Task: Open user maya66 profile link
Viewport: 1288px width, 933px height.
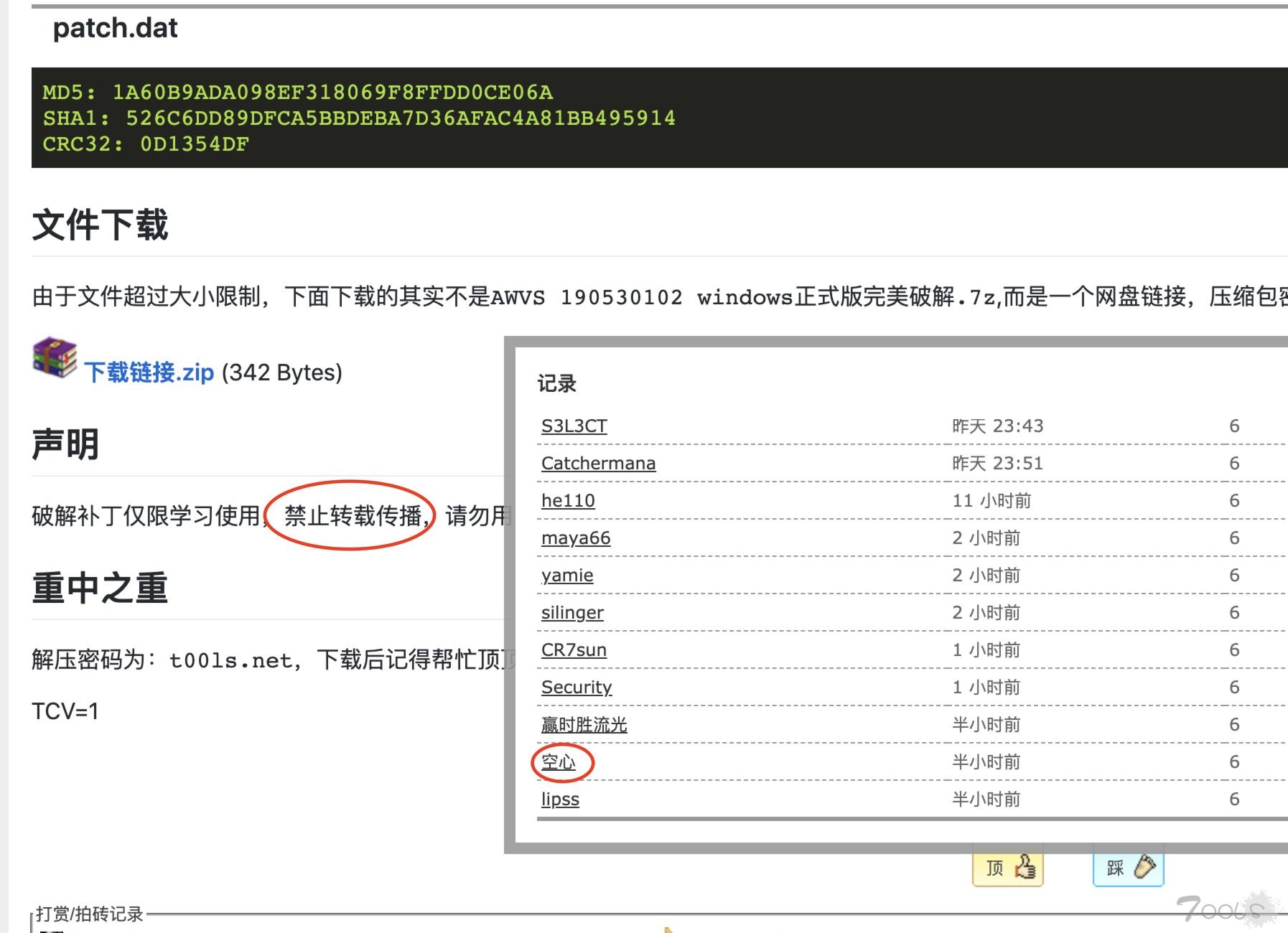Action: (x=576, y=538)
